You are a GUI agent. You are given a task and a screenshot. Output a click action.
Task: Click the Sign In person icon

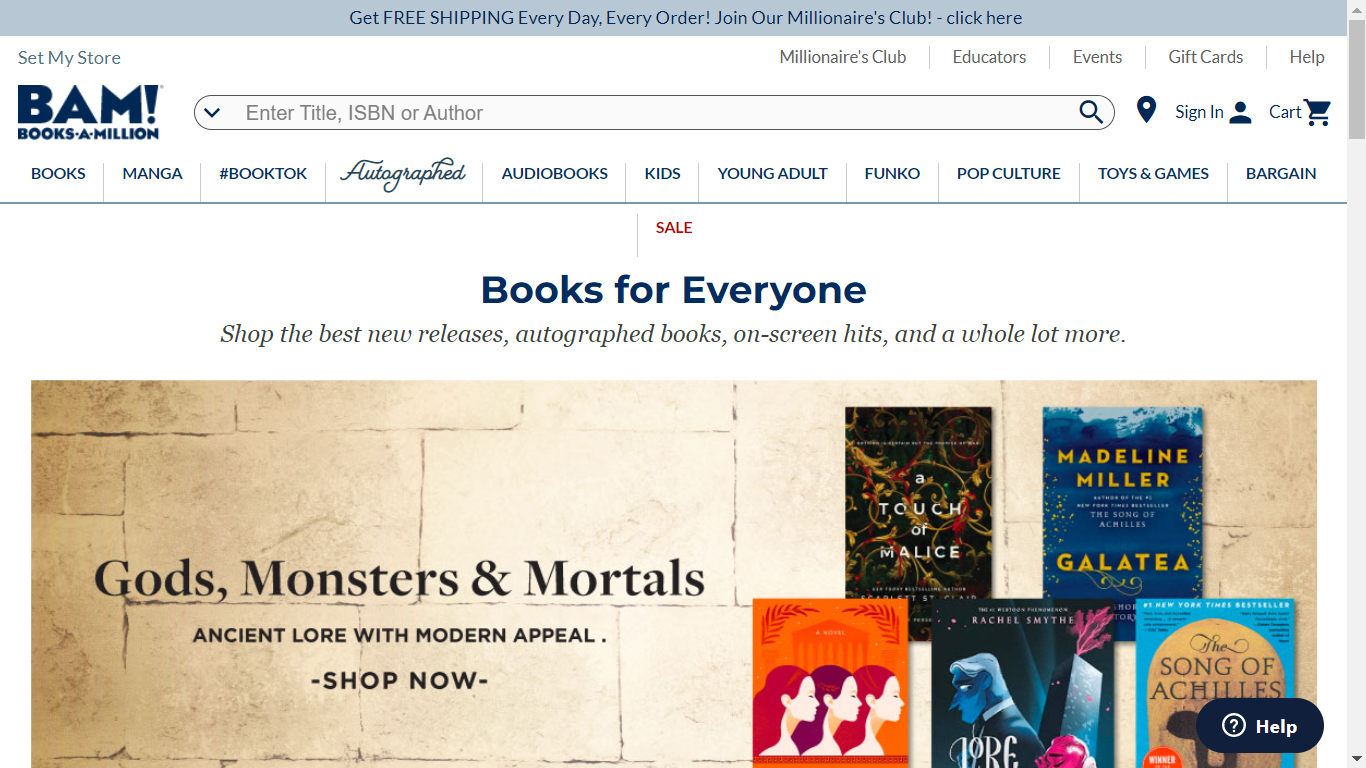point(1240,112)
